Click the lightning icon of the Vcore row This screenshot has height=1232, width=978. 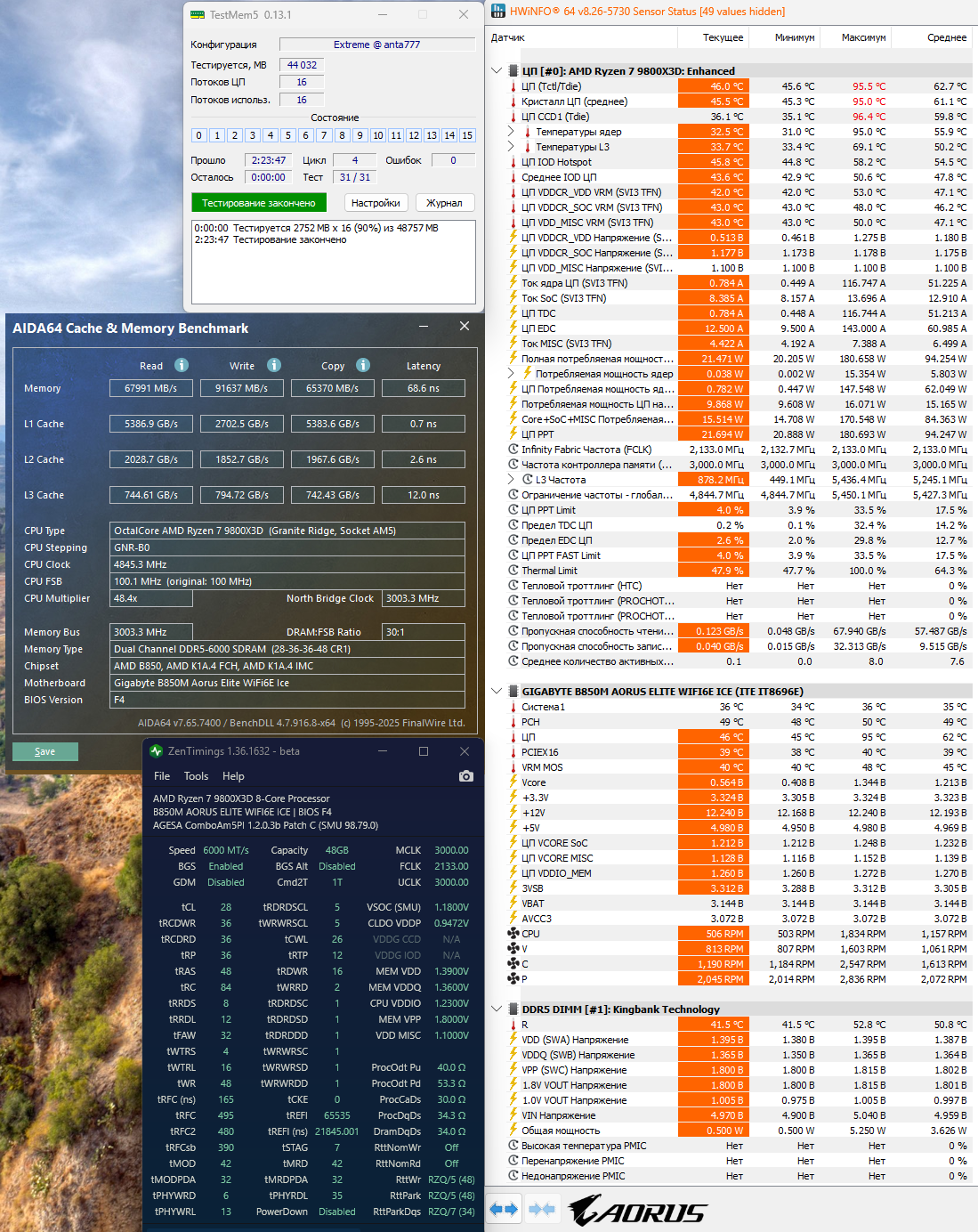coord(513,782)
